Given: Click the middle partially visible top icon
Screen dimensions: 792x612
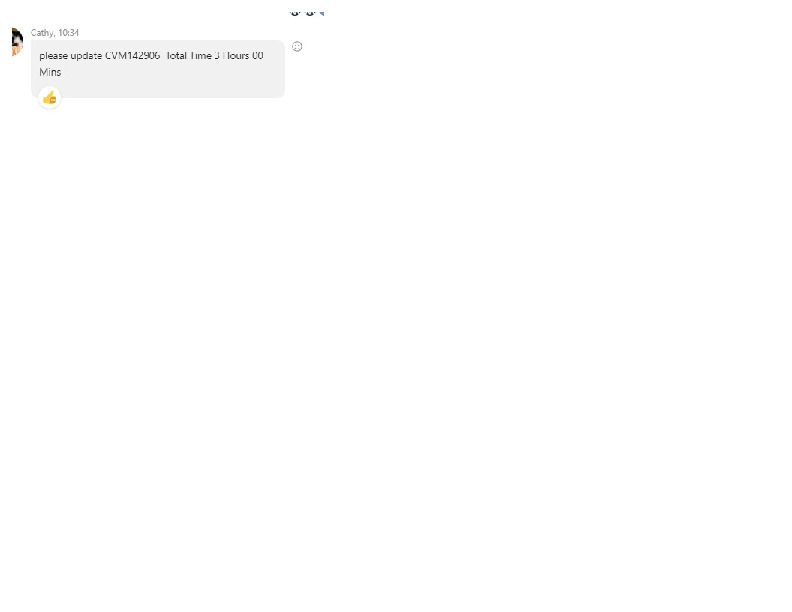Looking at the screenshot, I should click(x=309, y=13).
